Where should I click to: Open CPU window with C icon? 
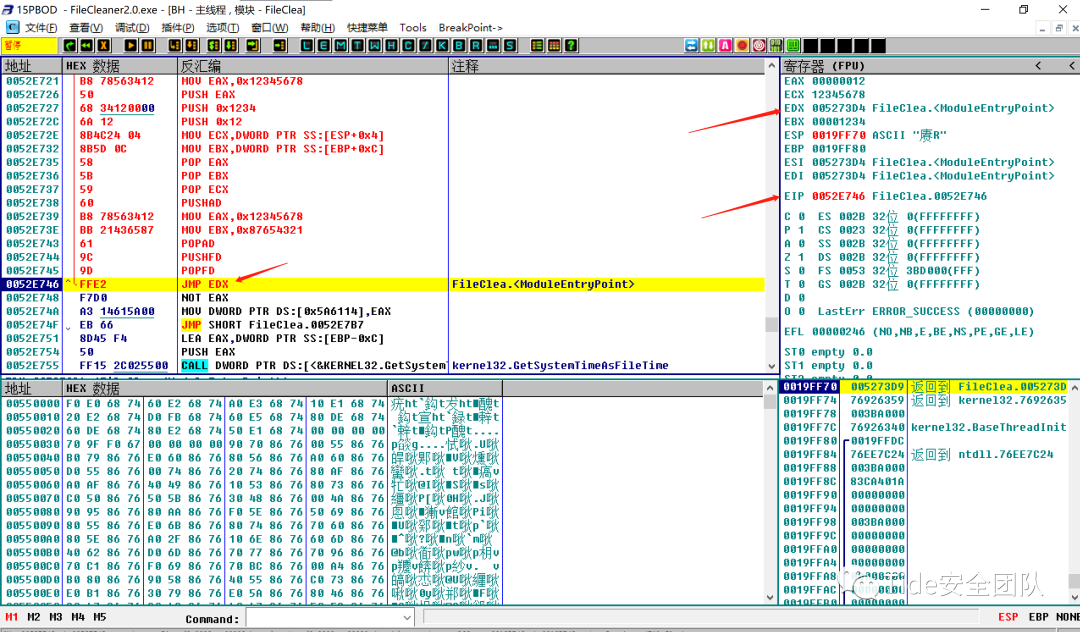(408, 45)
